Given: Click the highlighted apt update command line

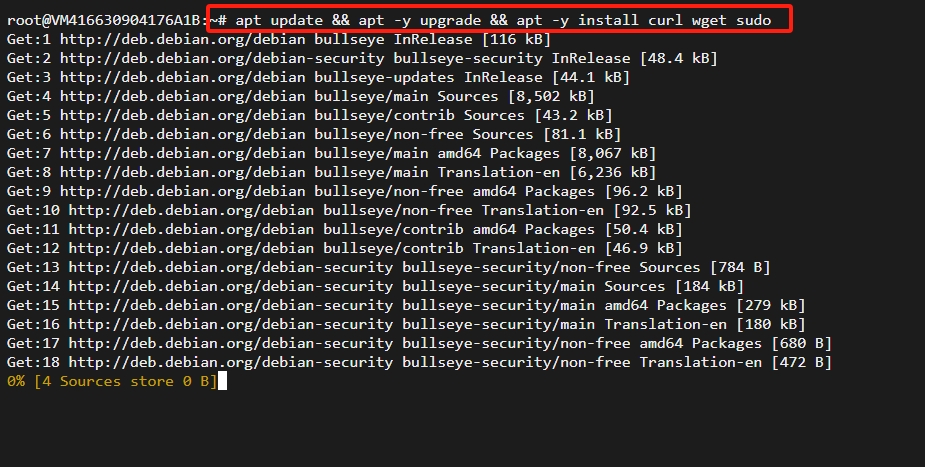Looking at the screenshot, I should click(x=500, y=19).
